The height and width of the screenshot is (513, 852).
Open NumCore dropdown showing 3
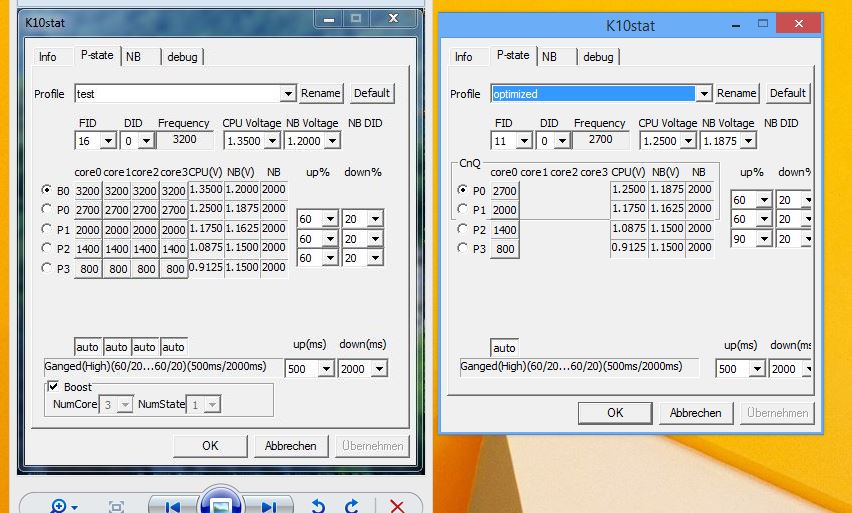125,404
